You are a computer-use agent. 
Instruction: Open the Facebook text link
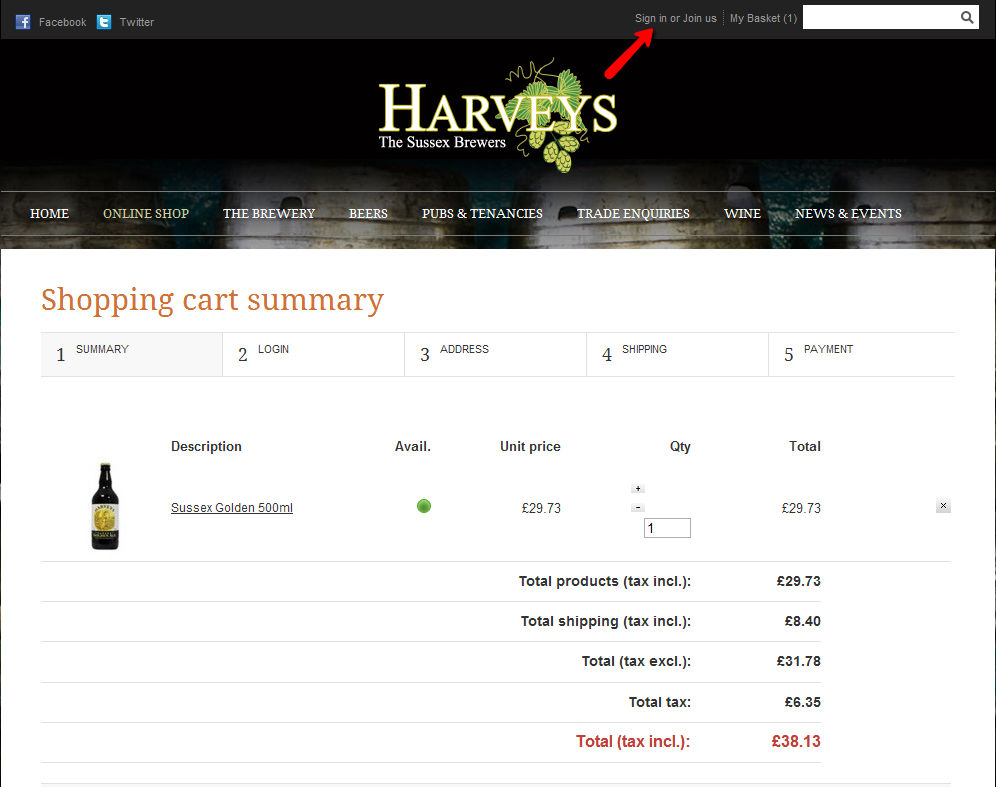click(62, 22)
